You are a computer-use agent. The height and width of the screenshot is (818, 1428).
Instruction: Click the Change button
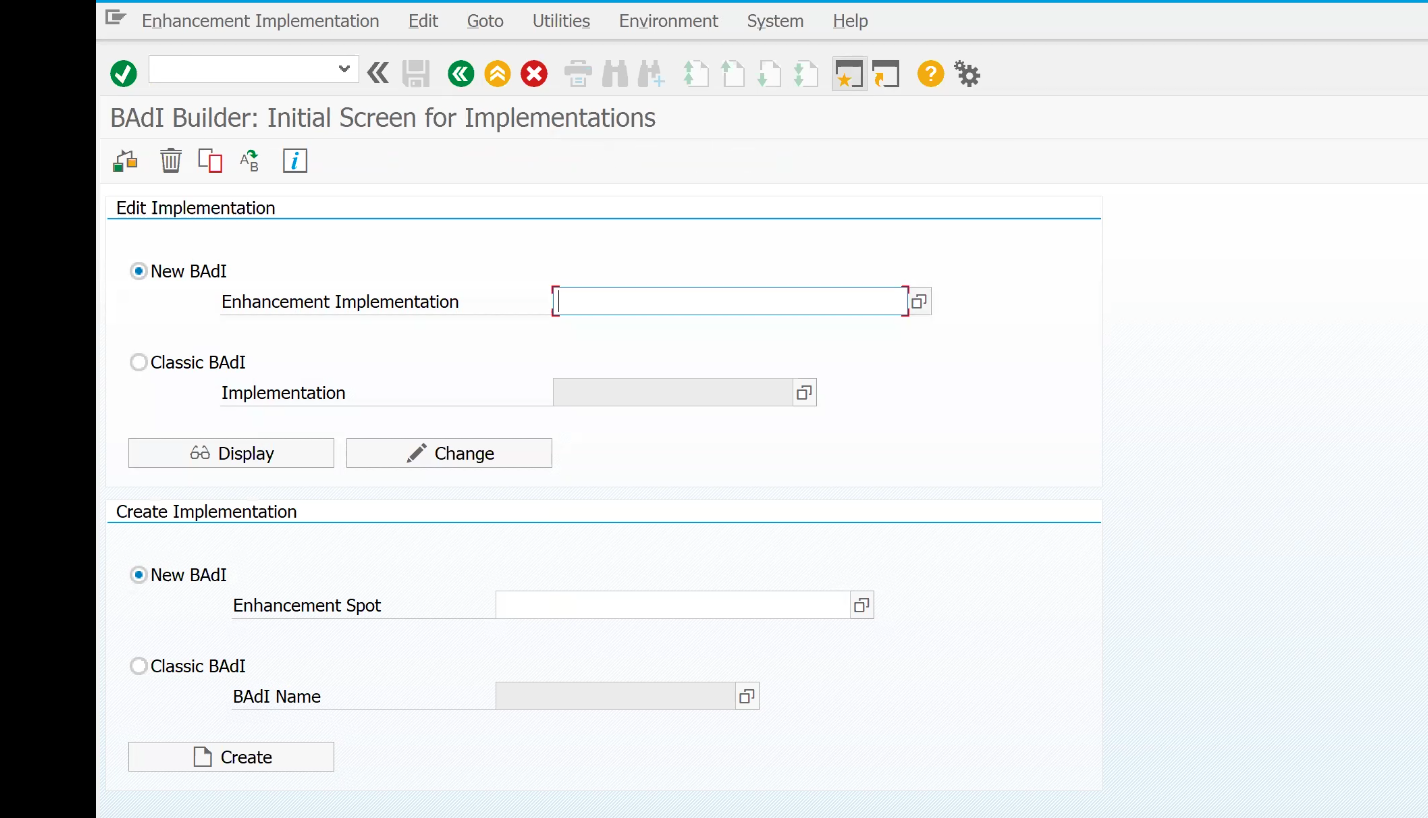click(x=449, y=453)
